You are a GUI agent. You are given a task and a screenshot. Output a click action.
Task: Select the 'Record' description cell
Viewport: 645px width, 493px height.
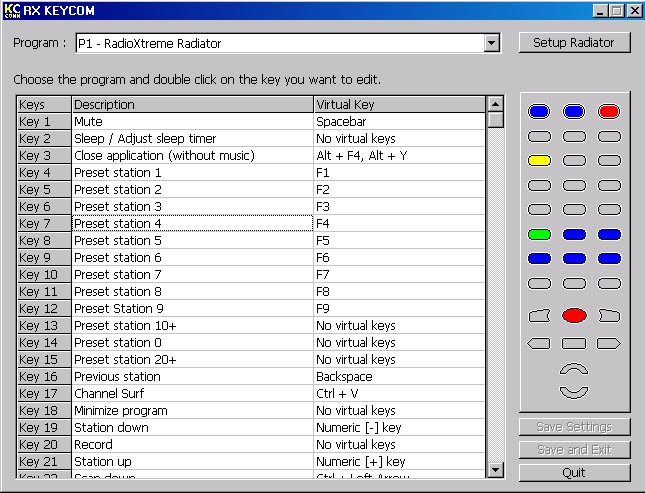tap(193, 444)
